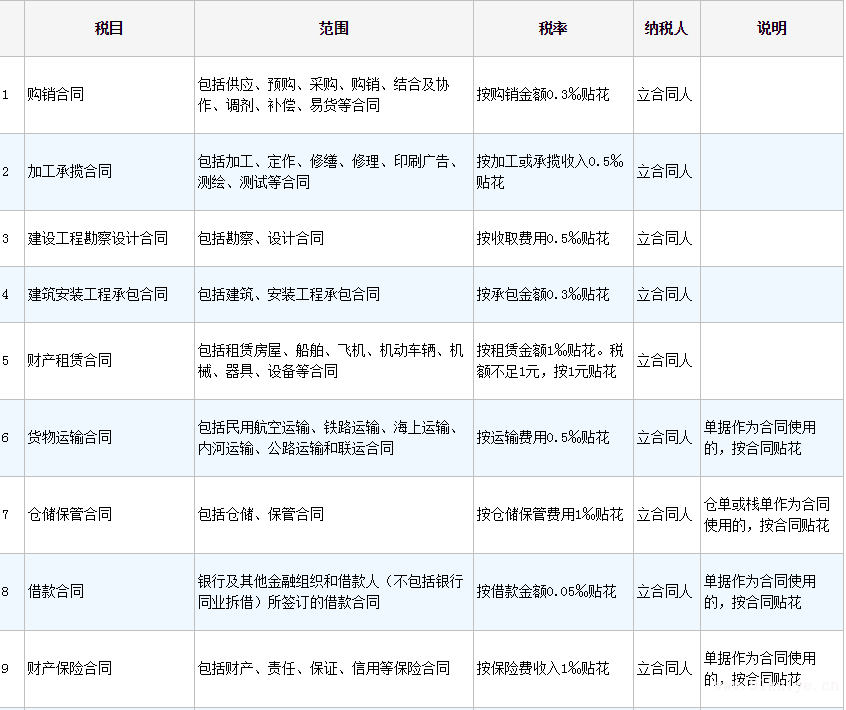Select the 按购销金额0.3%贴花 cell
Viewport: 846px width, 710px height.
point(543,95)
